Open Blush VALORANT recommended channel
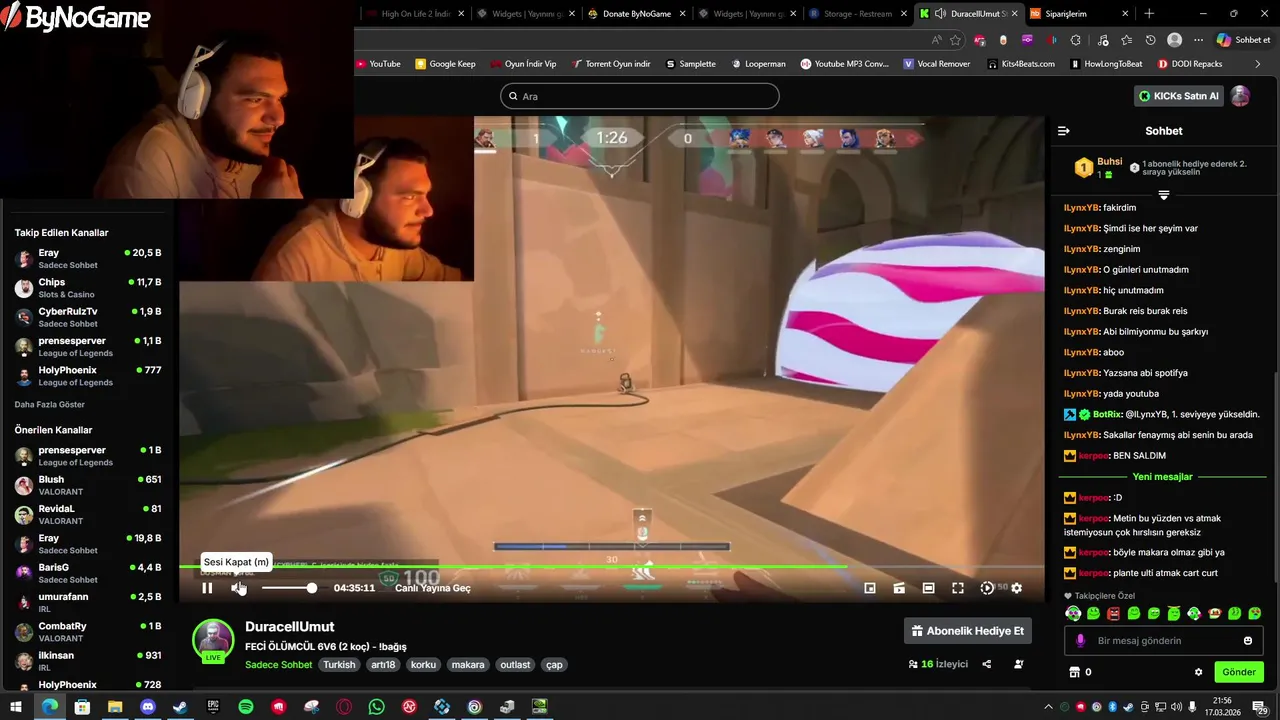This screenshot has height=720, width=1280. coord(88,485)
